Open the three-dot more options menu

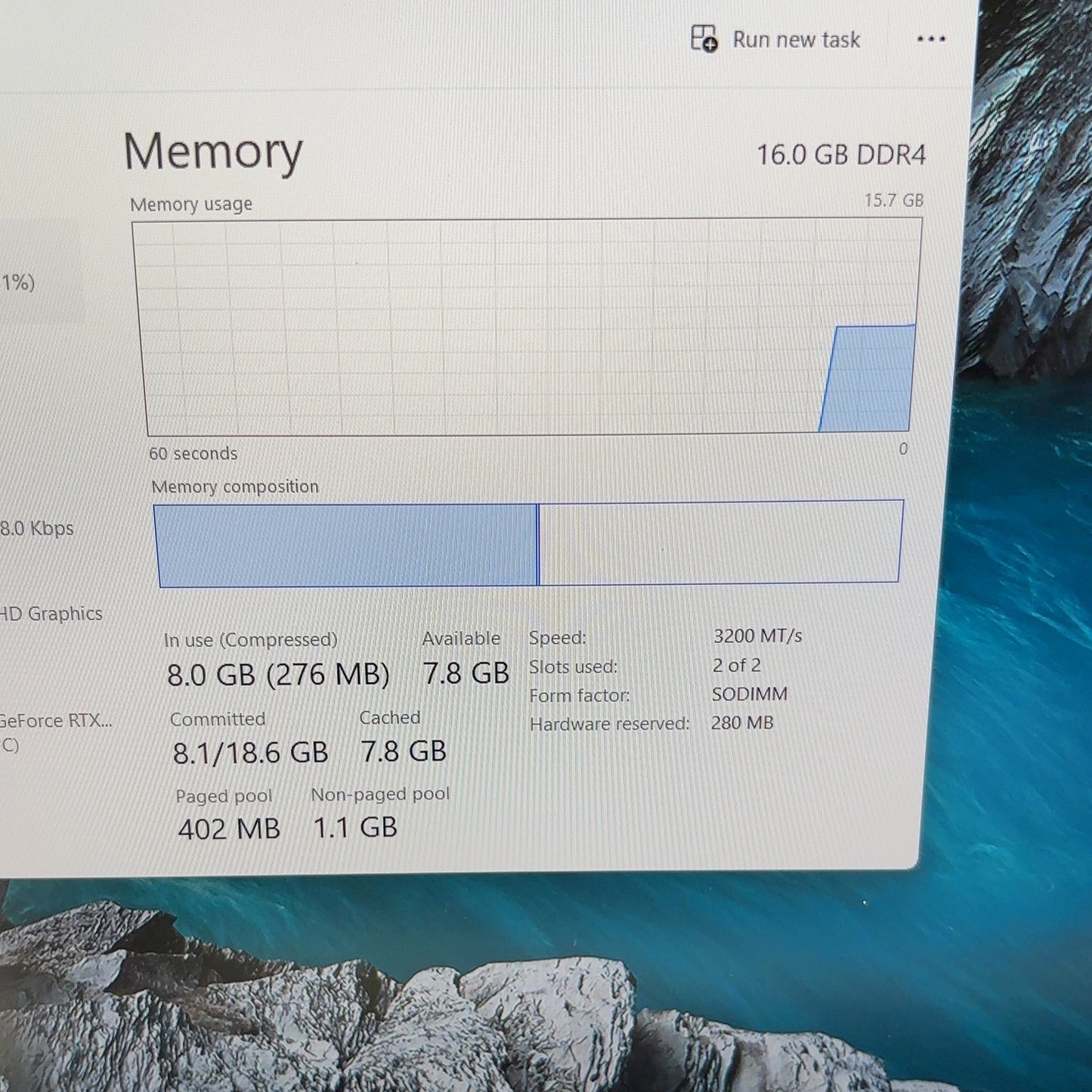[x=931, y=39]
